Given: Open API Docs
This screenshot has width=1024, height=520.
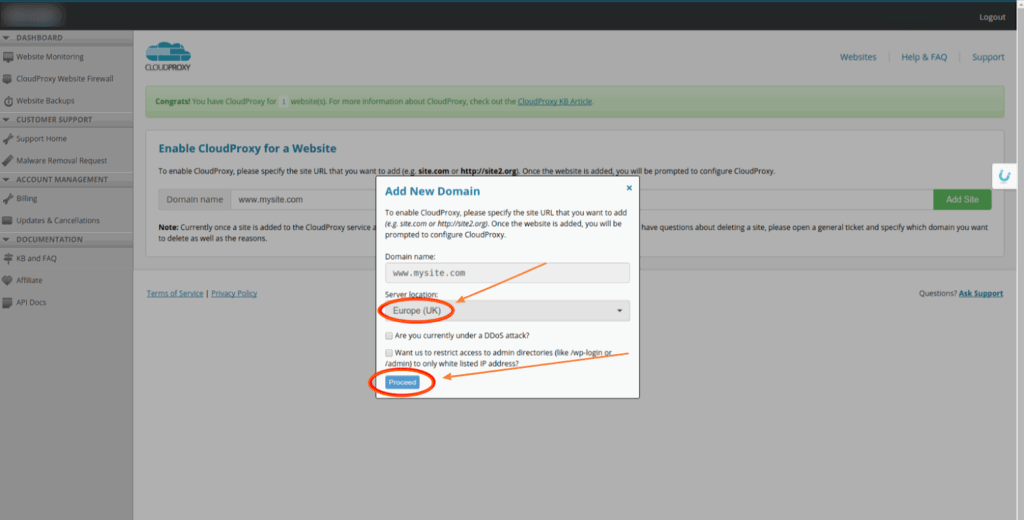Looking at the screenshot, I should click(x=31, y=302).
